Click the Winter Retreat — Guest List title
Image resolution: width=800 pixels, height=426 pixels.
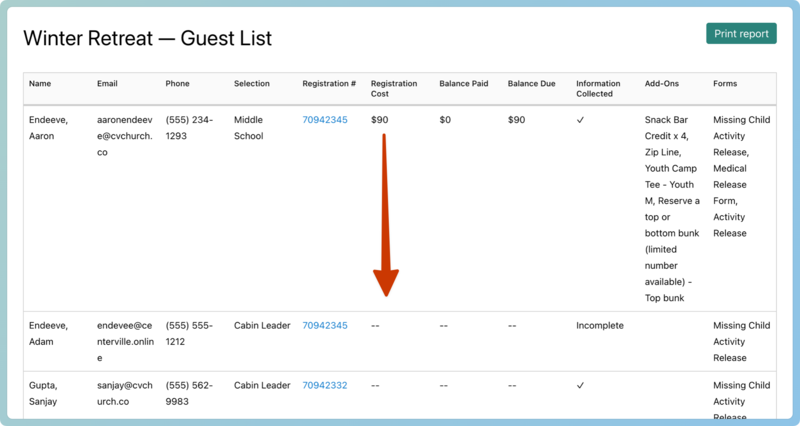[x=147, y=38]
